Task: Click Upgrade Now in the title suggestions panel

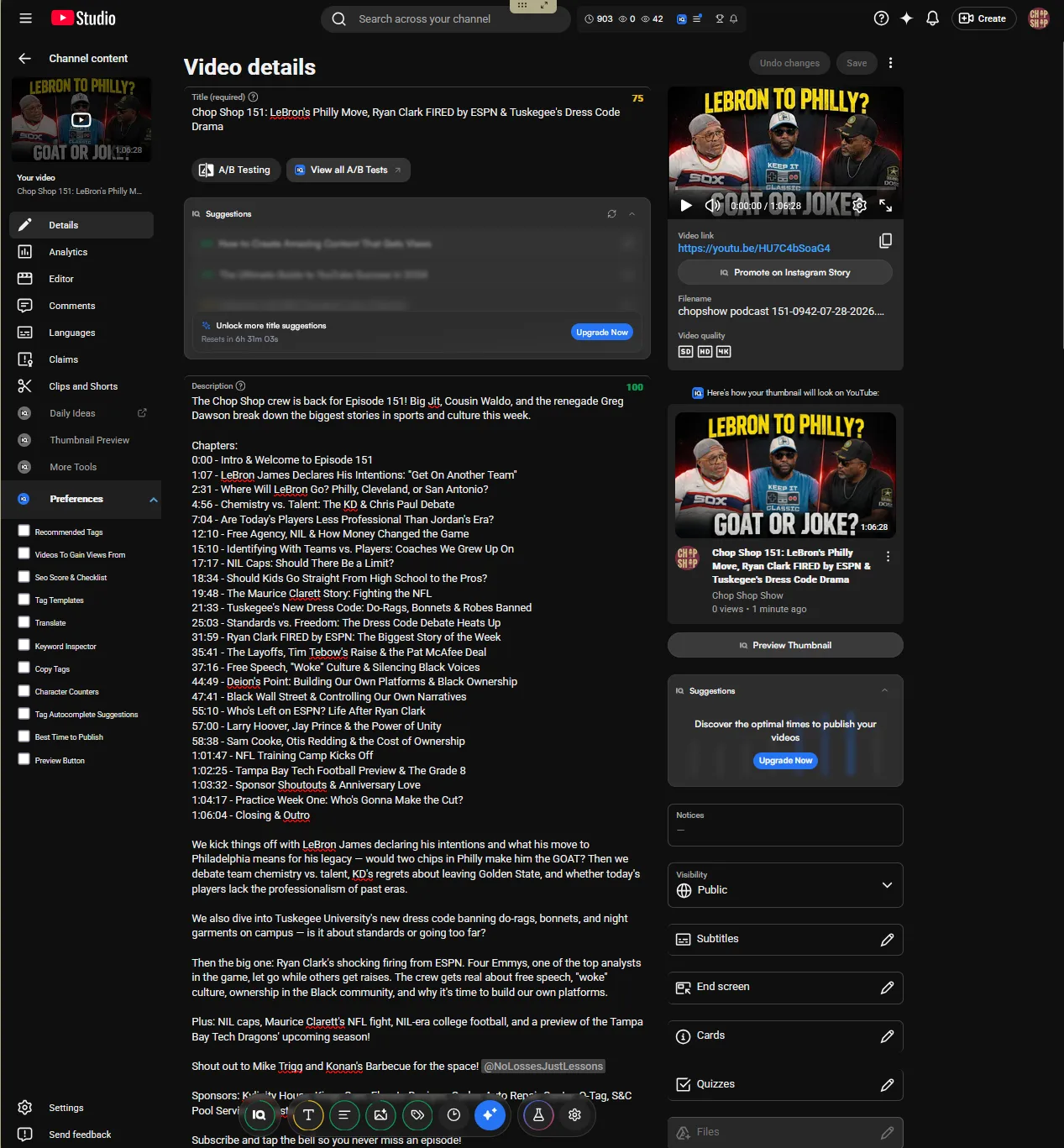Action: pos(602,333)
